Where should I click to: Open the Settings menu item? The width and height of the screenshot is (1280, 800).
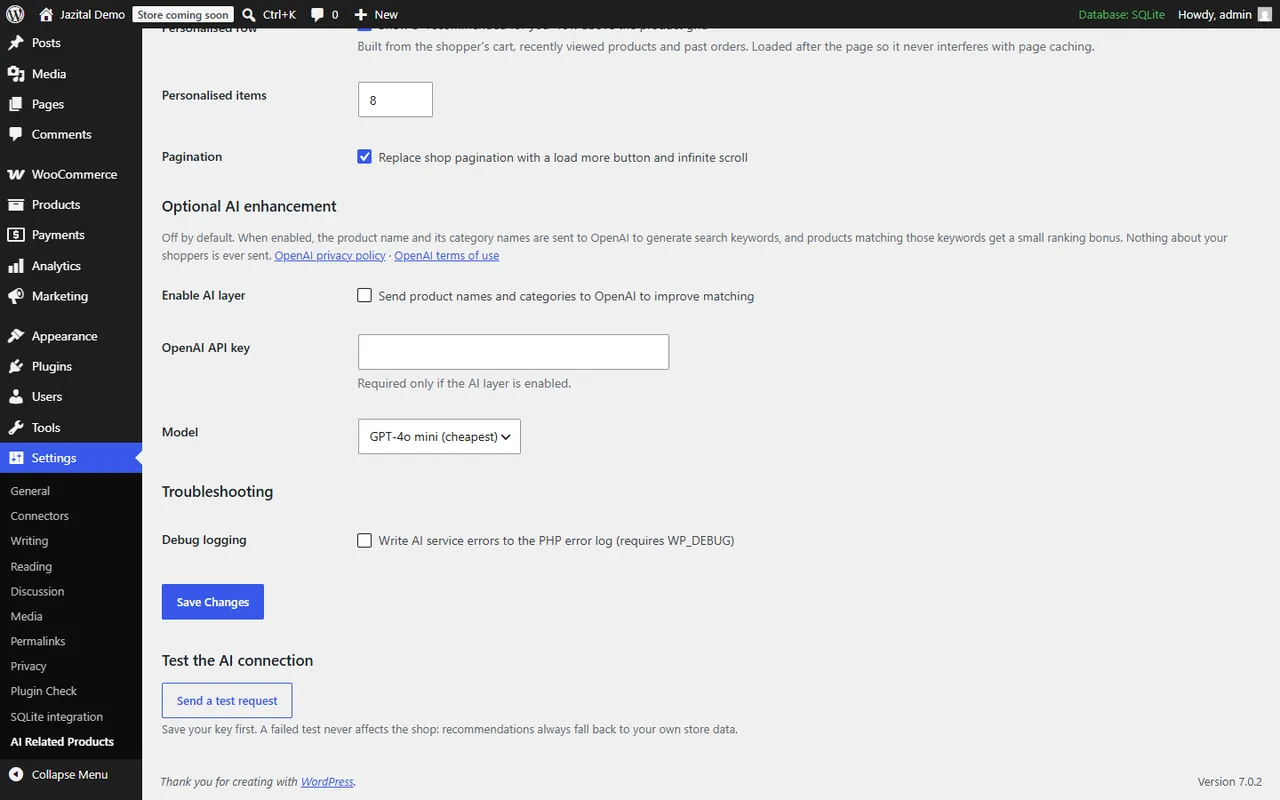pyautogui.click(x=71, y=458)
